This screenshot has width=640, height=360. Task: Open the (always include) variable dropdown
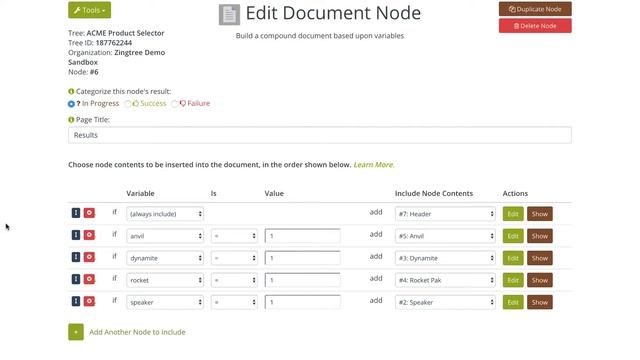coord(165,214)
